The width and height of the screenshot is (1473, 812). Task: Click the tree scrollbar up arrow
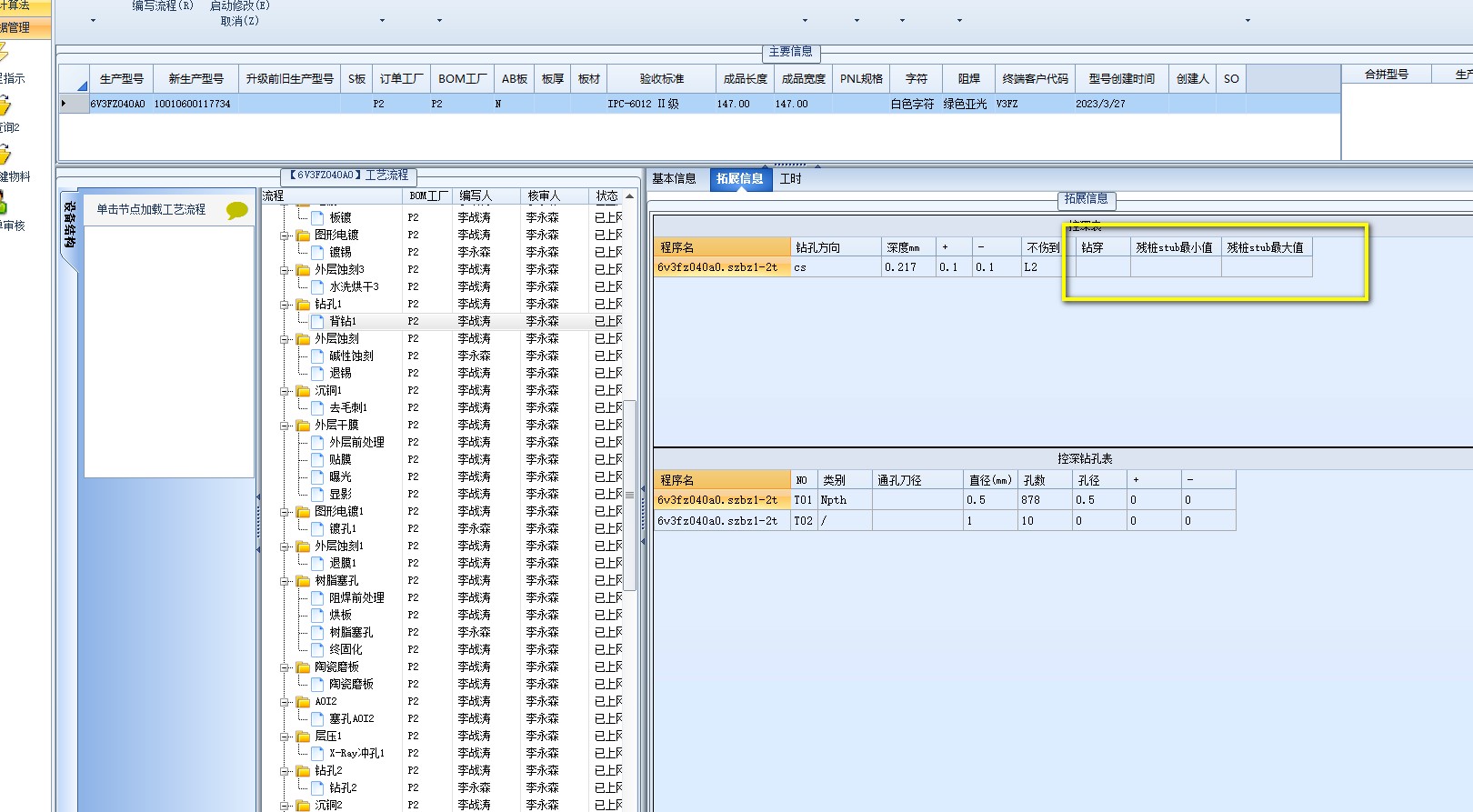point(630,195)
